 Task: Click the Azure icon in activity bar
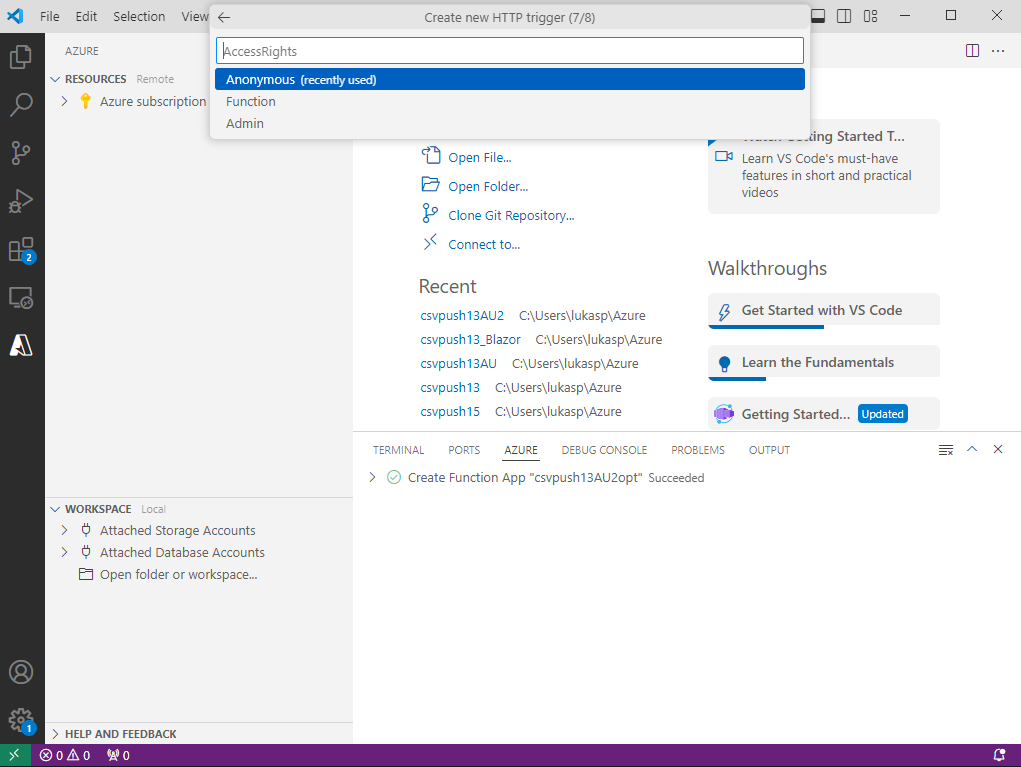click(21, 345)
